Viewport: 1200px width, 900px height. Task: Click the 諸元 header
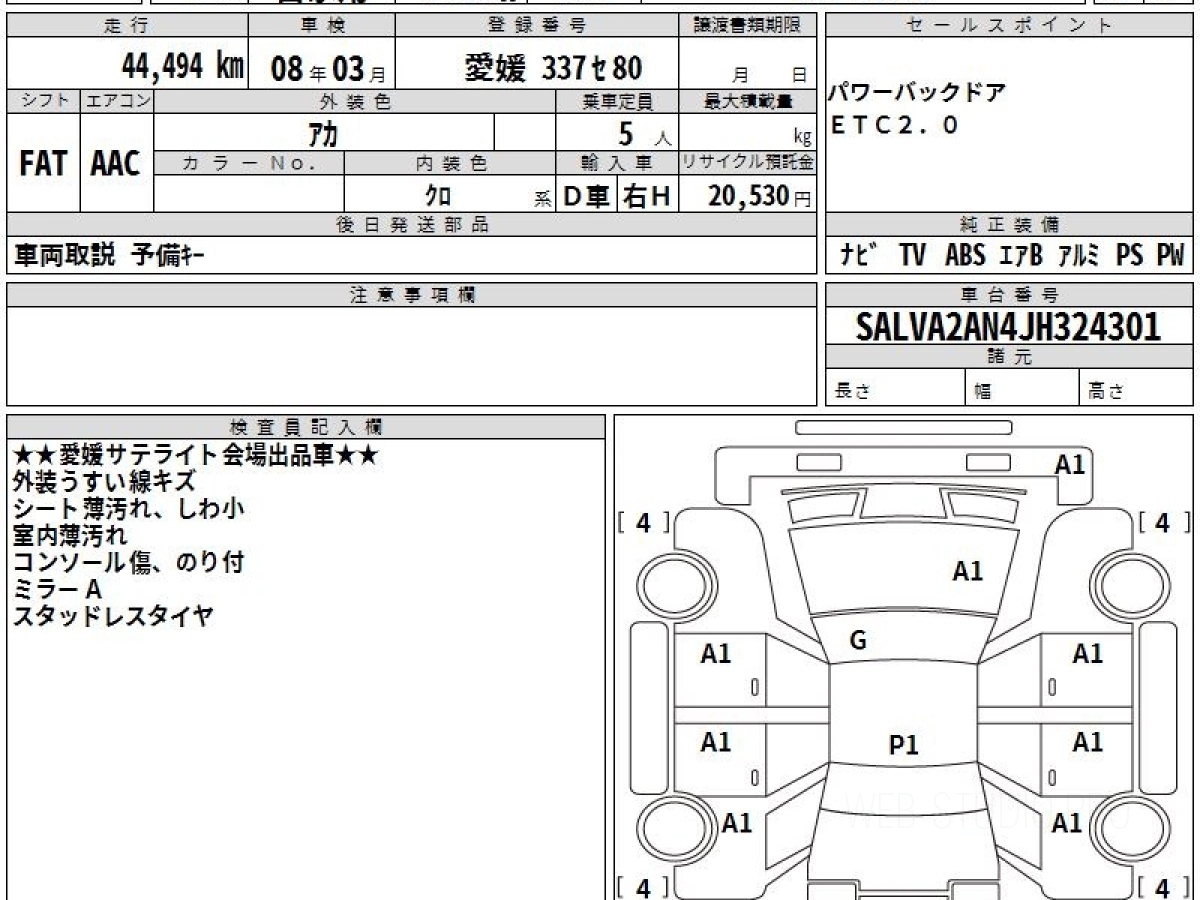click(1009, 357)
